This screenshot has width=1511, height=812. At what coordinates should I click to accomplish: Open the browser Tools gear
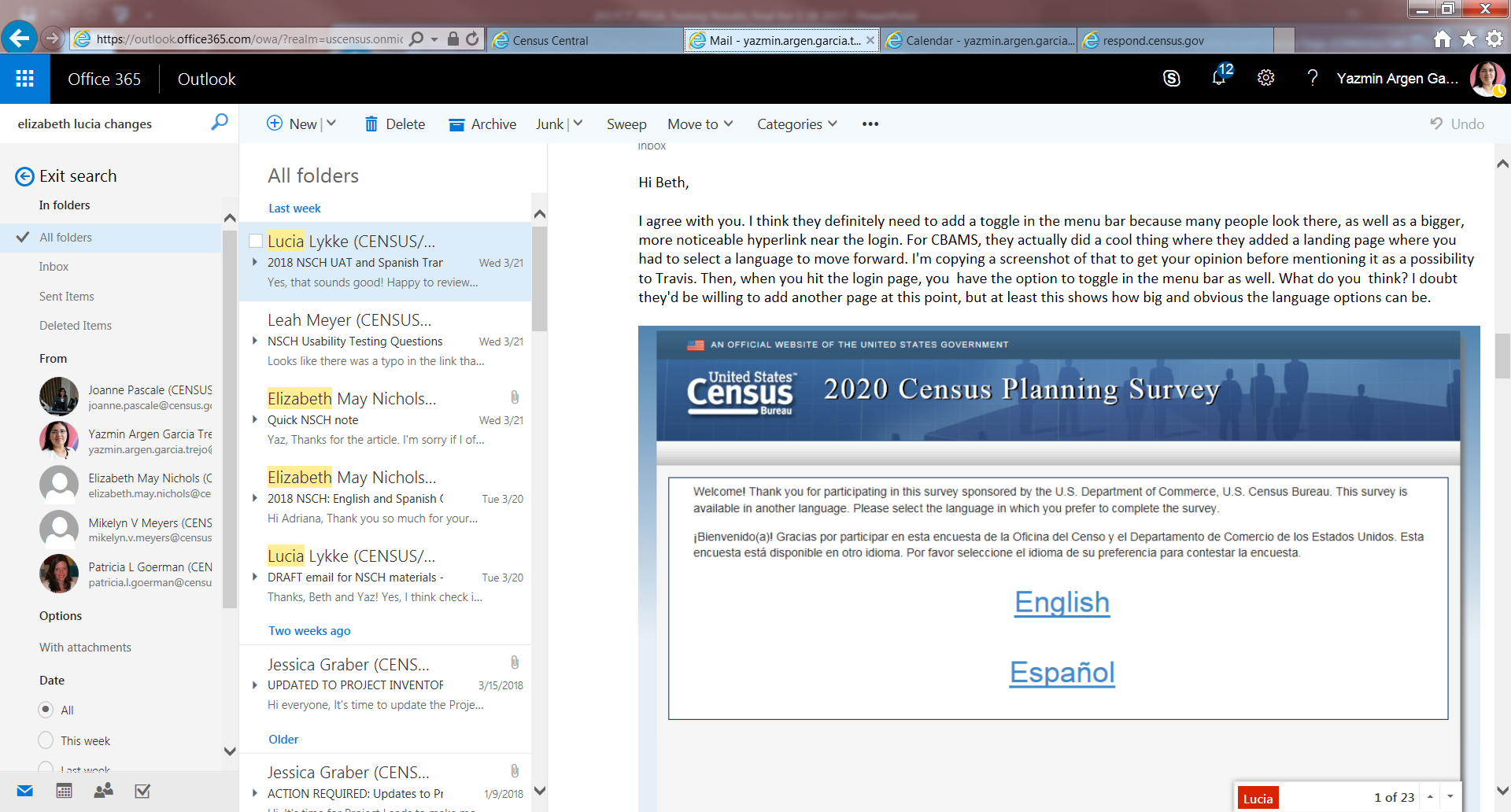coord(1494,39)
